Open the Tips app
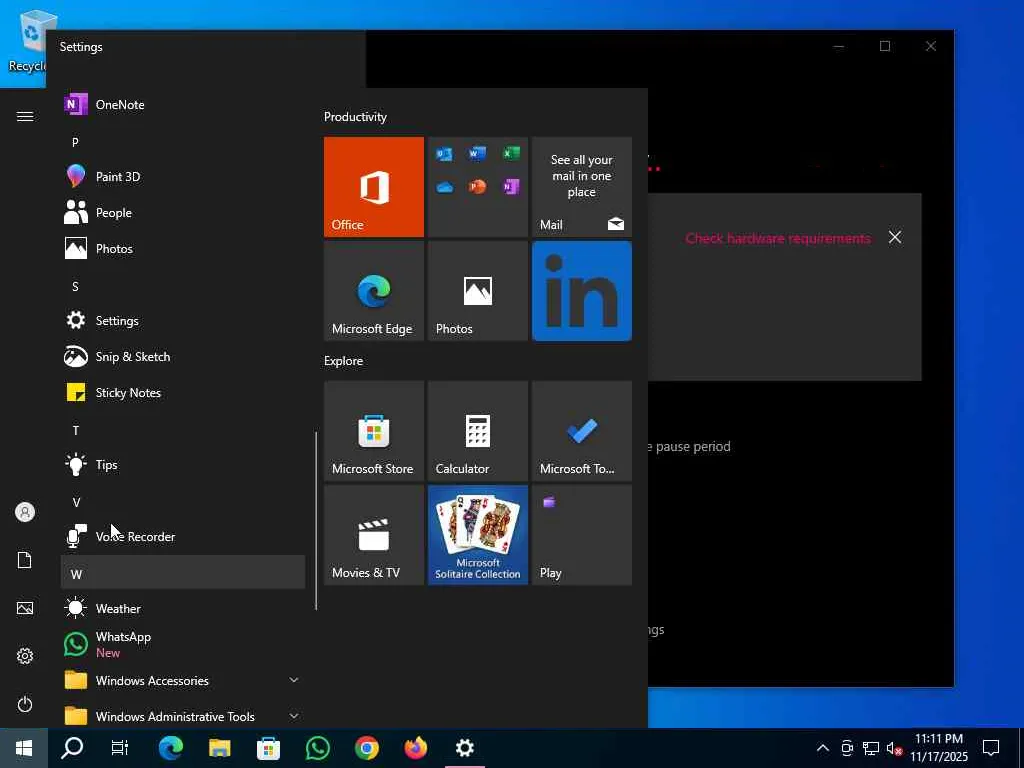The height and width of the screenshot is (768, 1024). click(x=183, y=464)
